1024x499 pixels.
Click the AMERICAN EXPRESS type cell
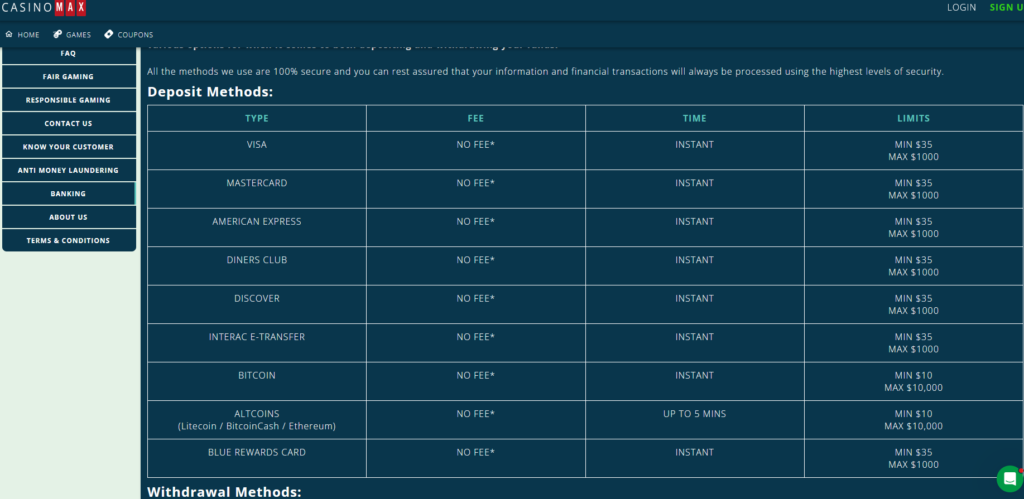tap(257, 228)
